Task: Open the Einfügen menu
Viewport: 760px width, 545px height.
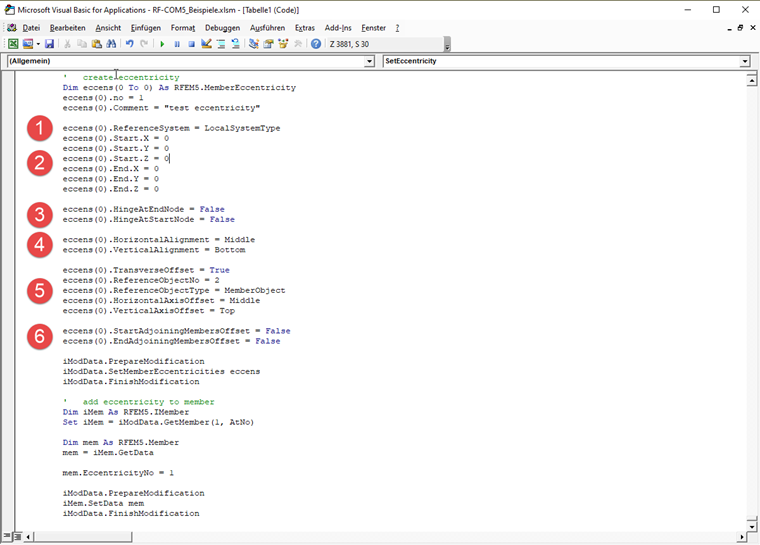Action: 145,28
